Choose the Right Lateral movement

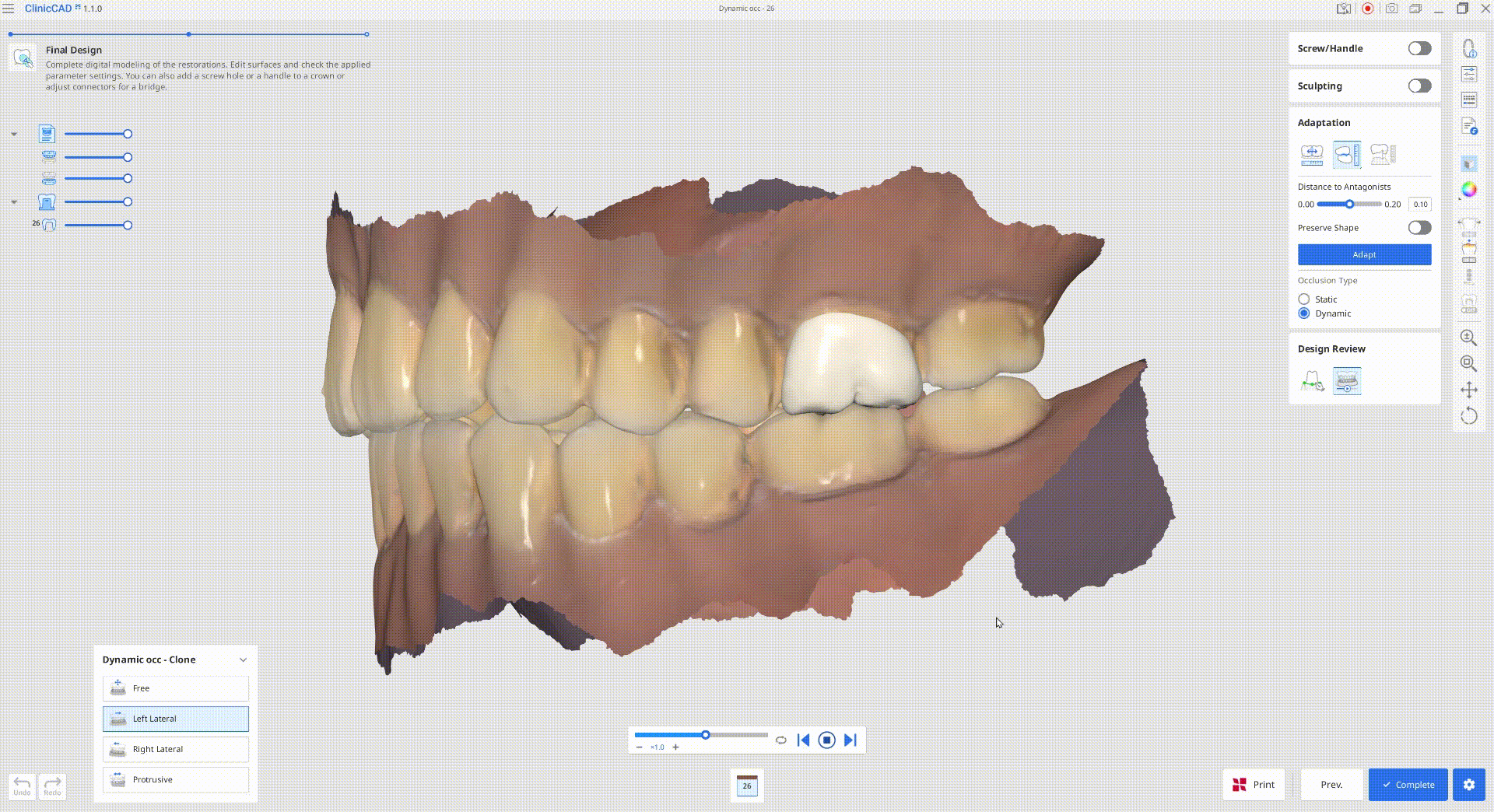[176, 749]
